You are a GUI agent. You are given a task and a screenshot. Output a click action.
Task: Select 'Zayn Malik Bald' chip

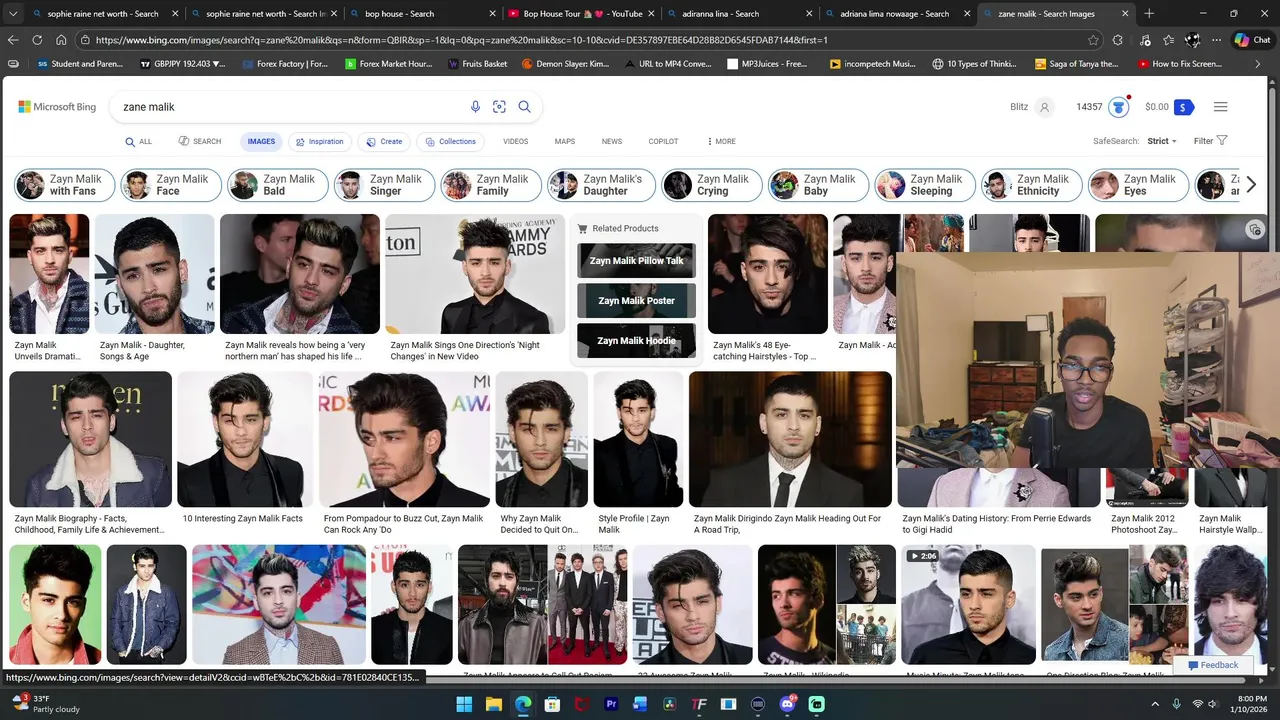click(278, 185)
